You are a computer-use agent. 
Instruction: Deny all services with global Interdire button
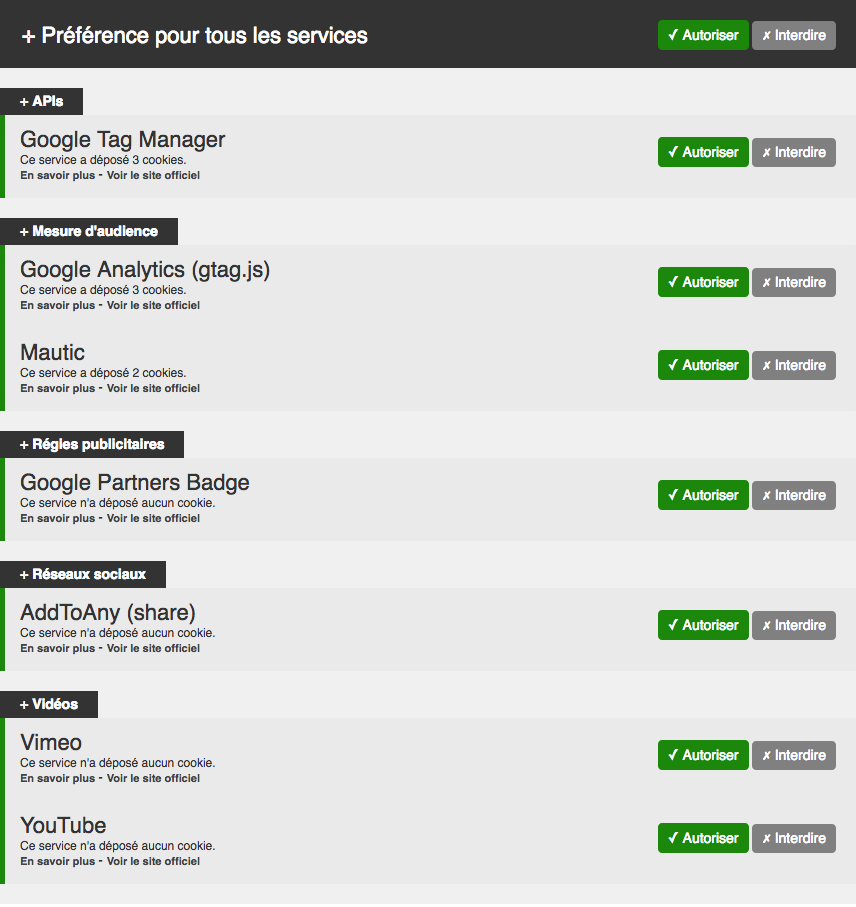pos(794,35)
